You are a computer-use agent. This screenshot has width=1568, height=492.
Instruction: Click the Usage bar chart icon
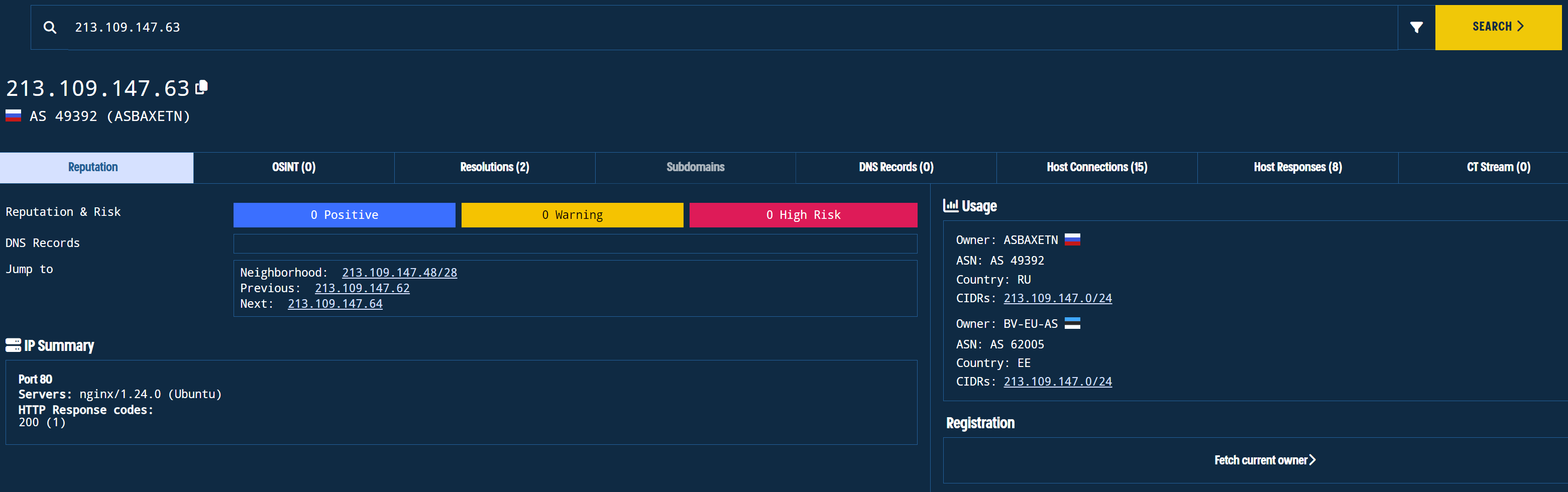pos(950,205)
